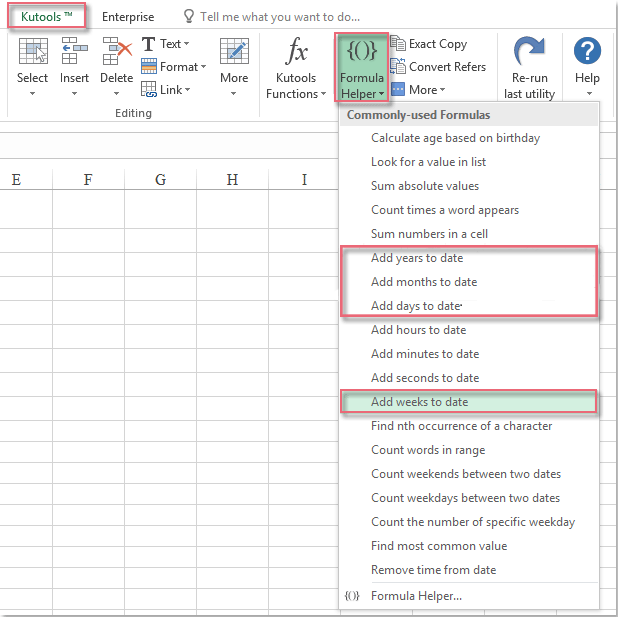Choose Add years to date
This screenshot has width=618, height=617.
click(469, 258)
